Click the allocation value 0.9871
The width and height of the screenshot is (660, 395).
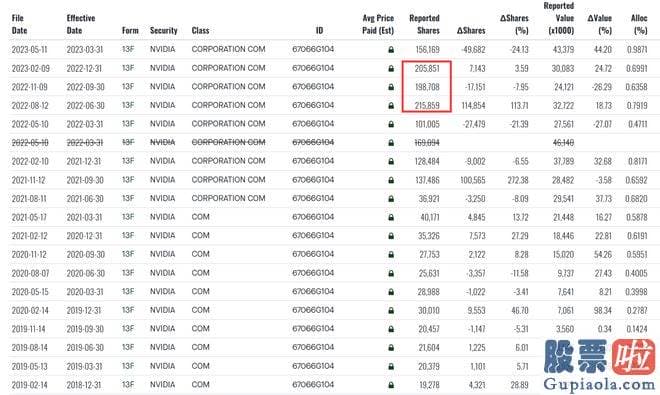(637, 50)
